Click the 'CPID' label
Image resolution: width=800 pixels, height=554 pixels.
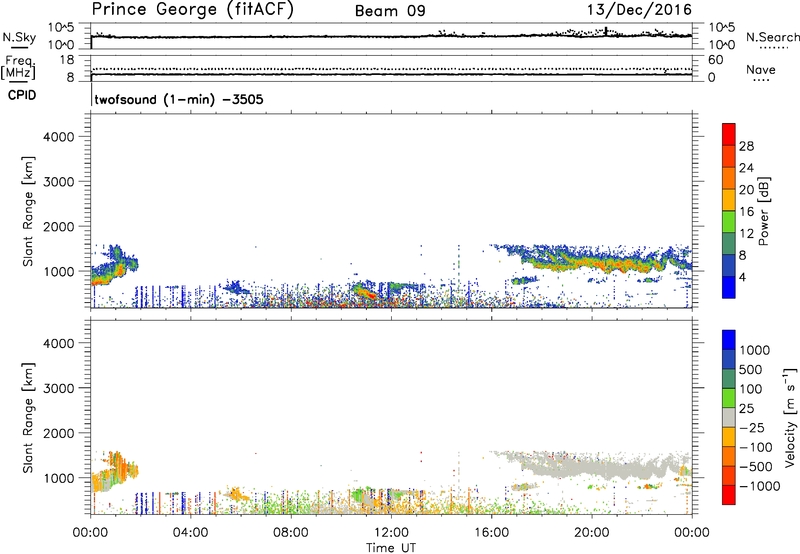[x=22, y=95]
